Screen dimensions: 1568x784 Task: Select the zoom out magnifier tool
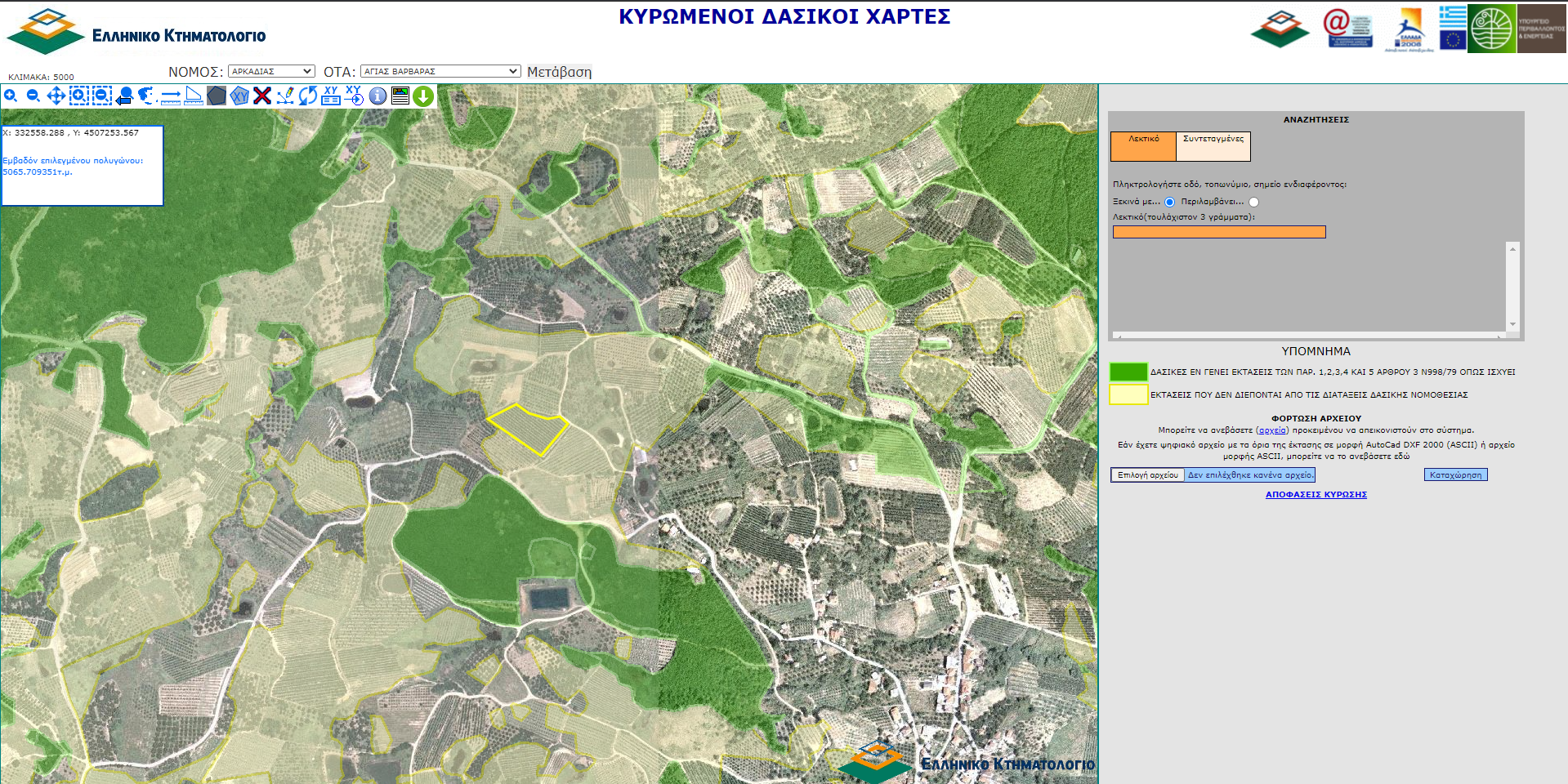[34, 96]
